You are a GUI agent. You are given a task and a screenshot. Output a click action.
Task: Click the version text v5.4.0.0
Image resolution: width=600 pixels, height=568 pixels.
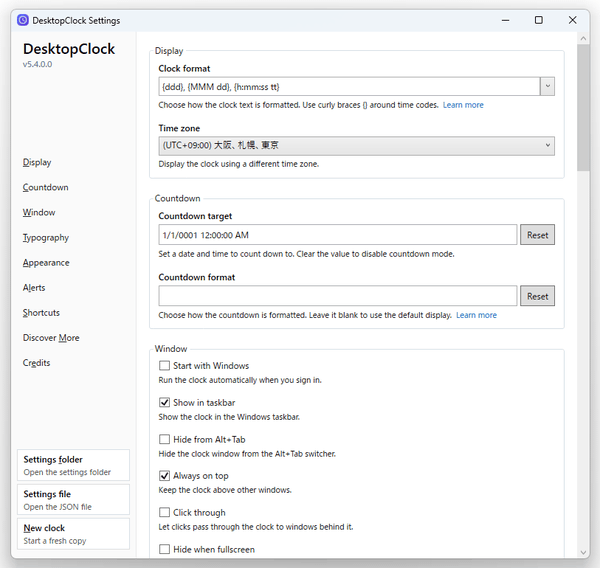[x=38, y=64]
